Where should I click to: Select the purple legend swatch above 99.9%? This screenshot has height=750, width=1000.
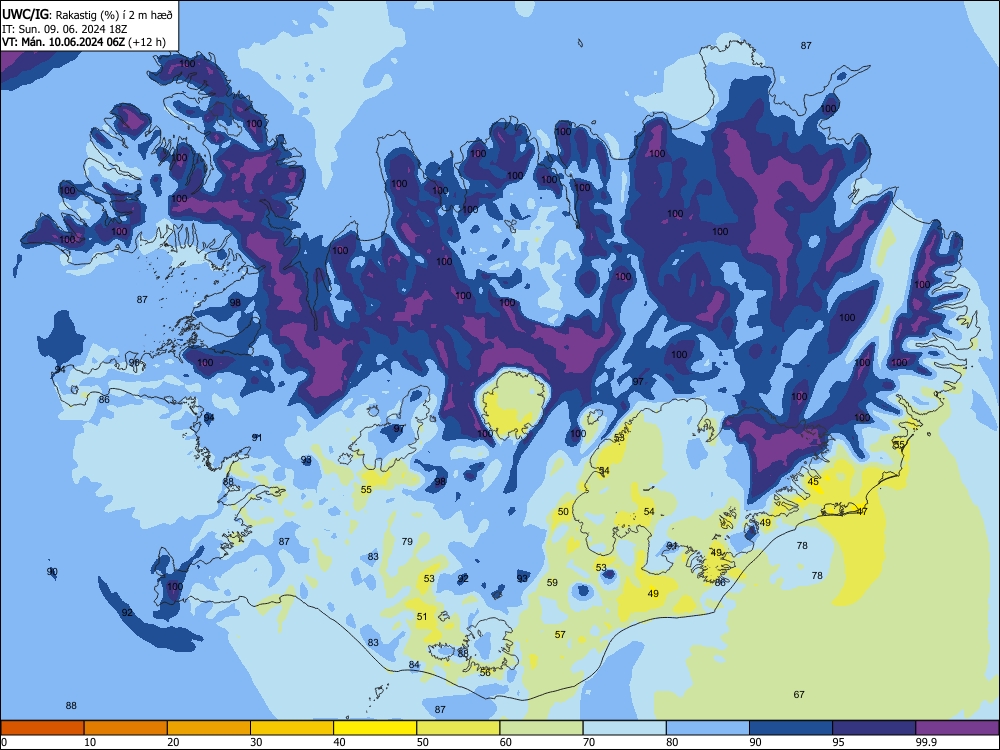[957, 728]
